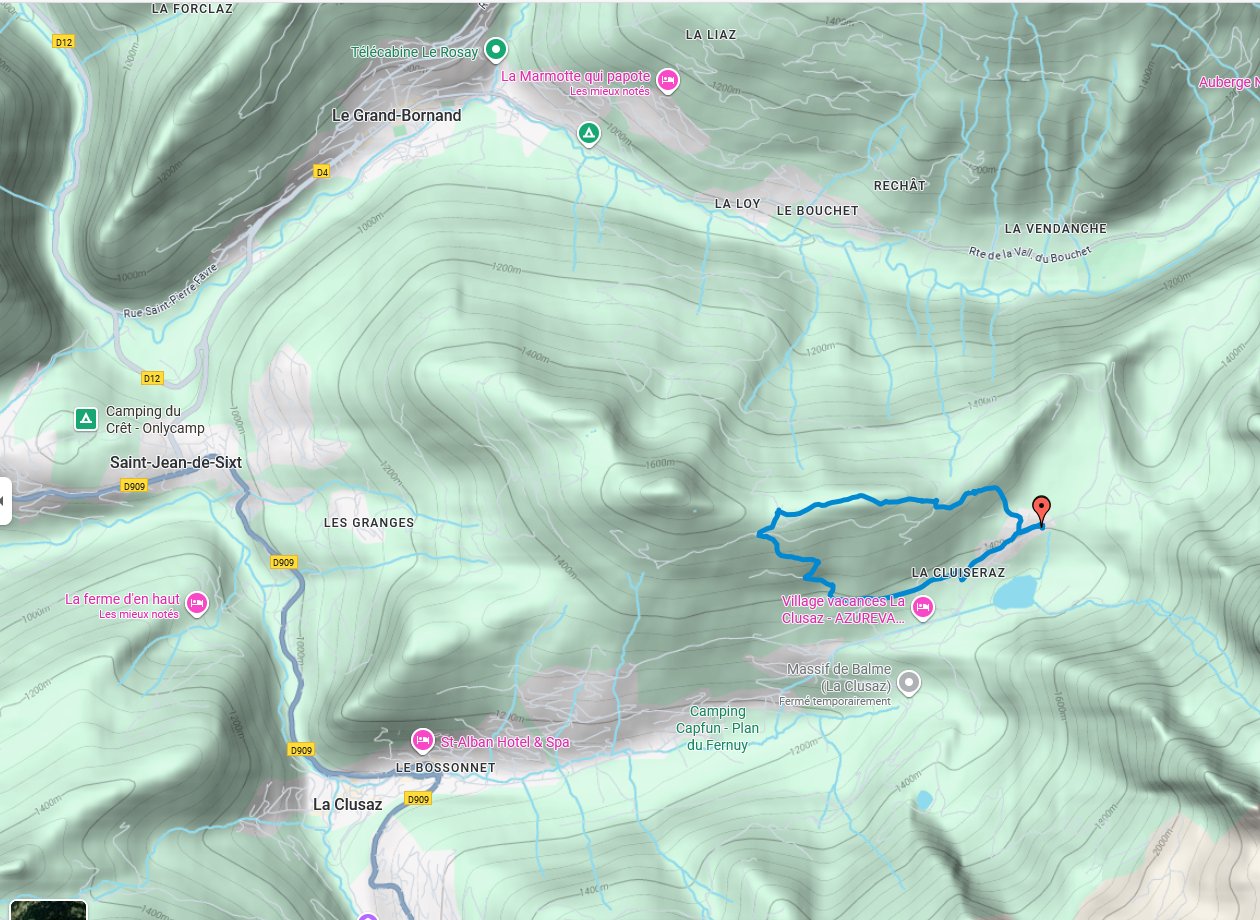Click the blue lake near La Cluiseraz
Image resolution: width=1260 pixels, height=920 pixels.
[x=1014, y=594]
